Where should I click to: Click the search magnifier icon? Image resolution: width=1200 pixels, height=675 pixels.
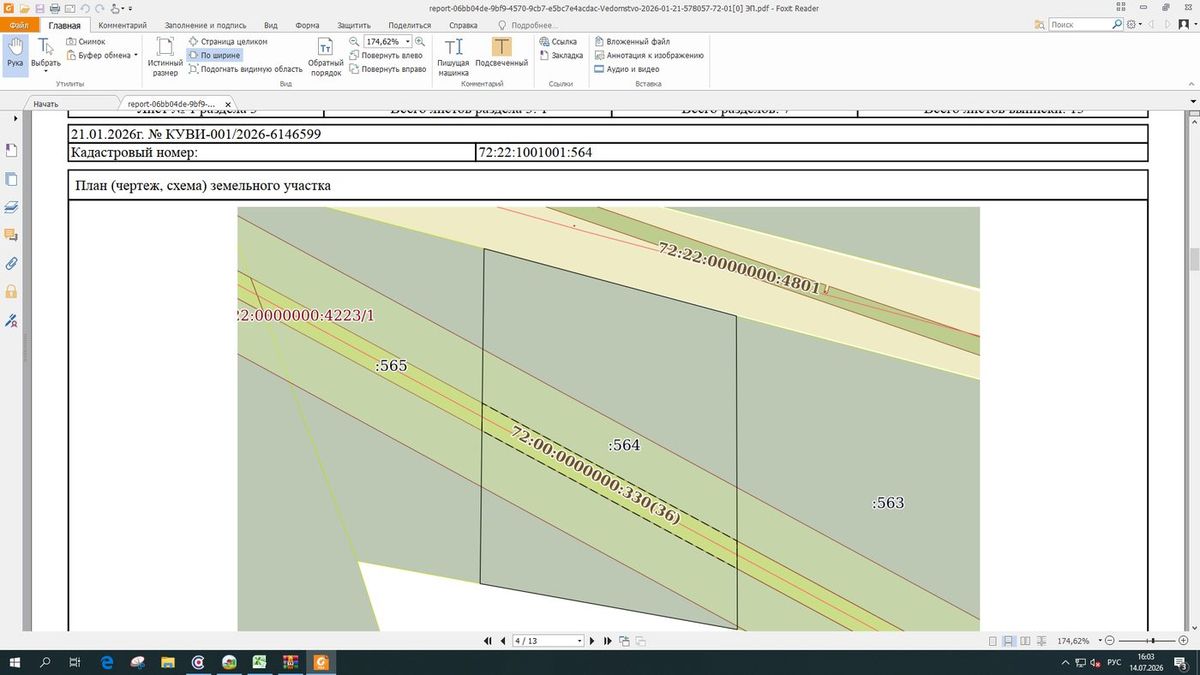pyautogui.click(x=1117, y=24)
